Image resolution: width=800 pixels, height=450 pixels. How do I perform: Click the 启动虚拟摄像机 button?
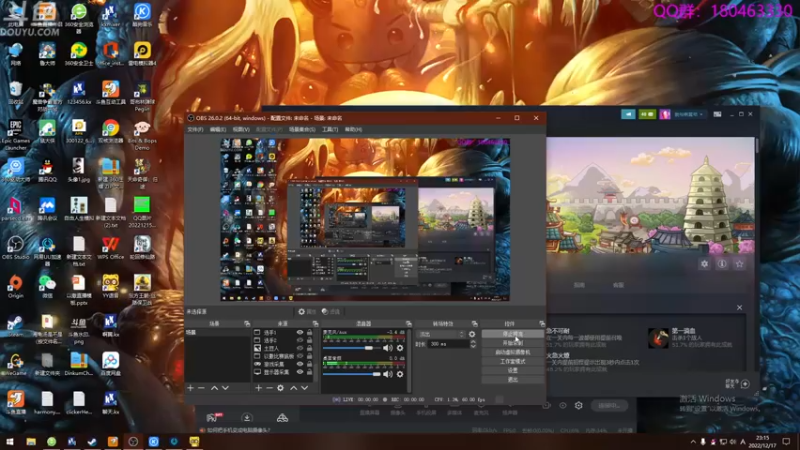513,352
